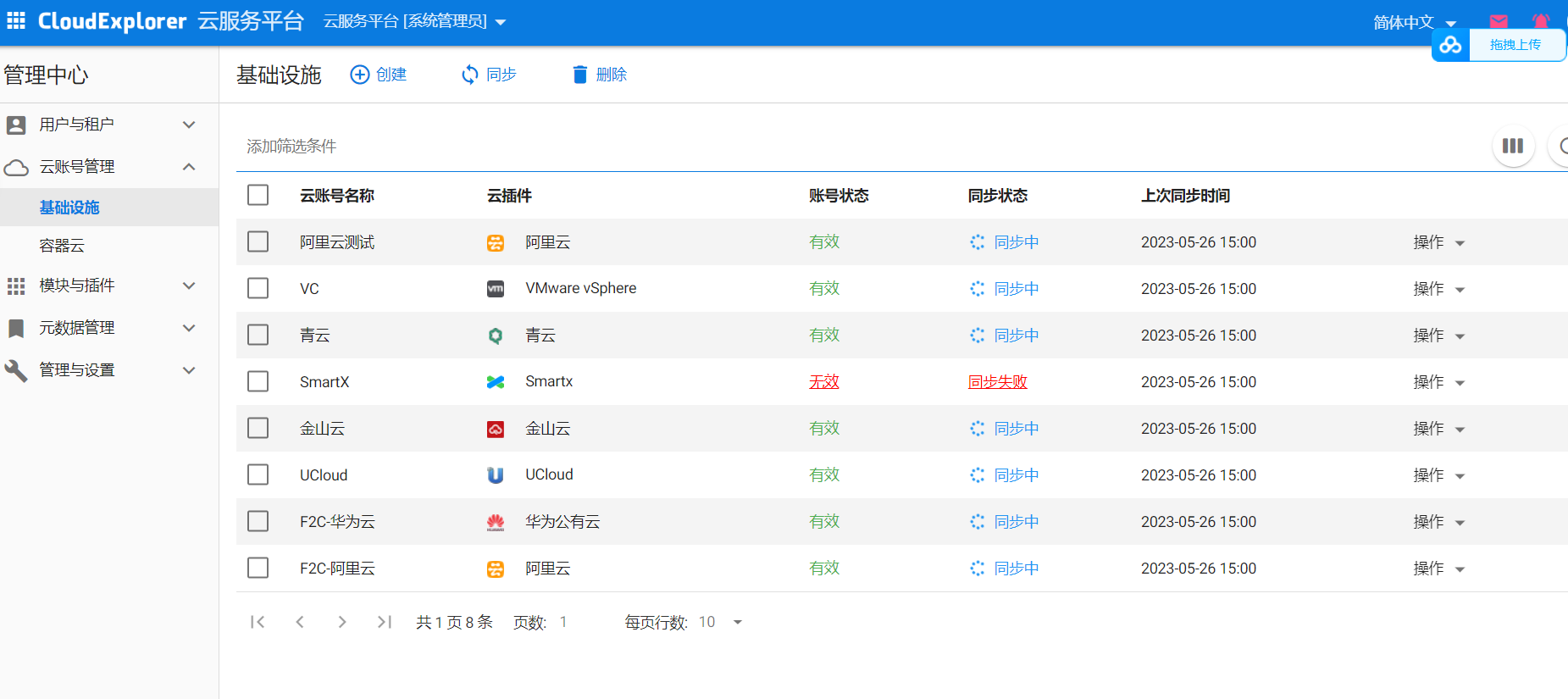Click the metadata bookmark icon
1568x699 pixels.
(16, 328)
